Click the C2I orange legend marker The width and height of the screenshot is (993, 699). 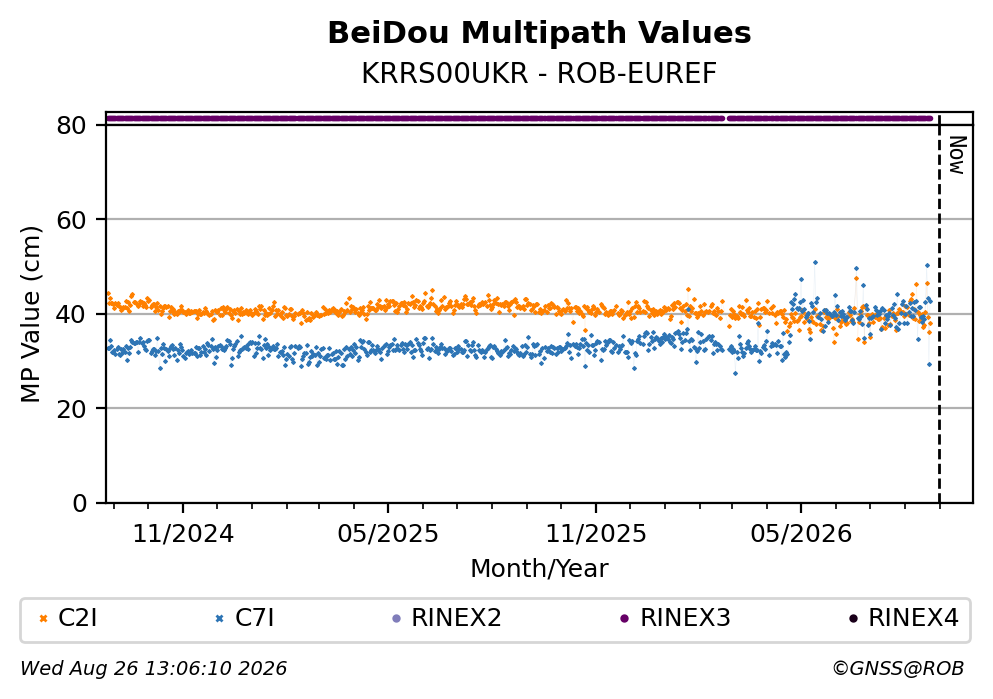(43, 619)
